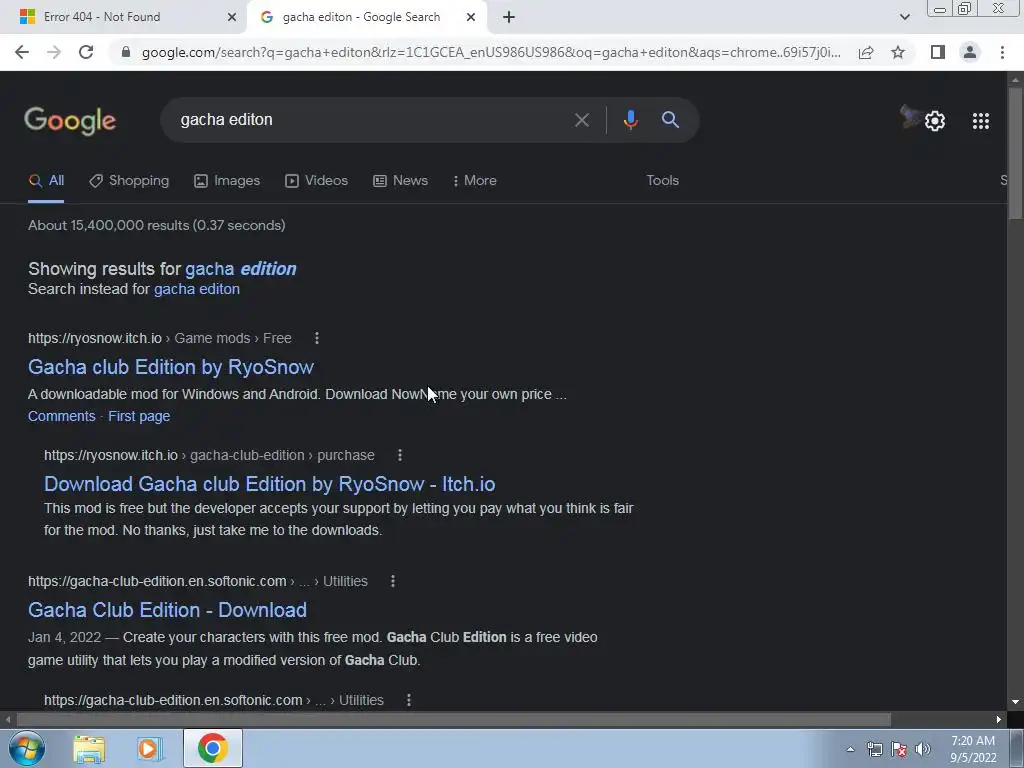Click the horizontal scrollbar thumb

click(454, 720)
